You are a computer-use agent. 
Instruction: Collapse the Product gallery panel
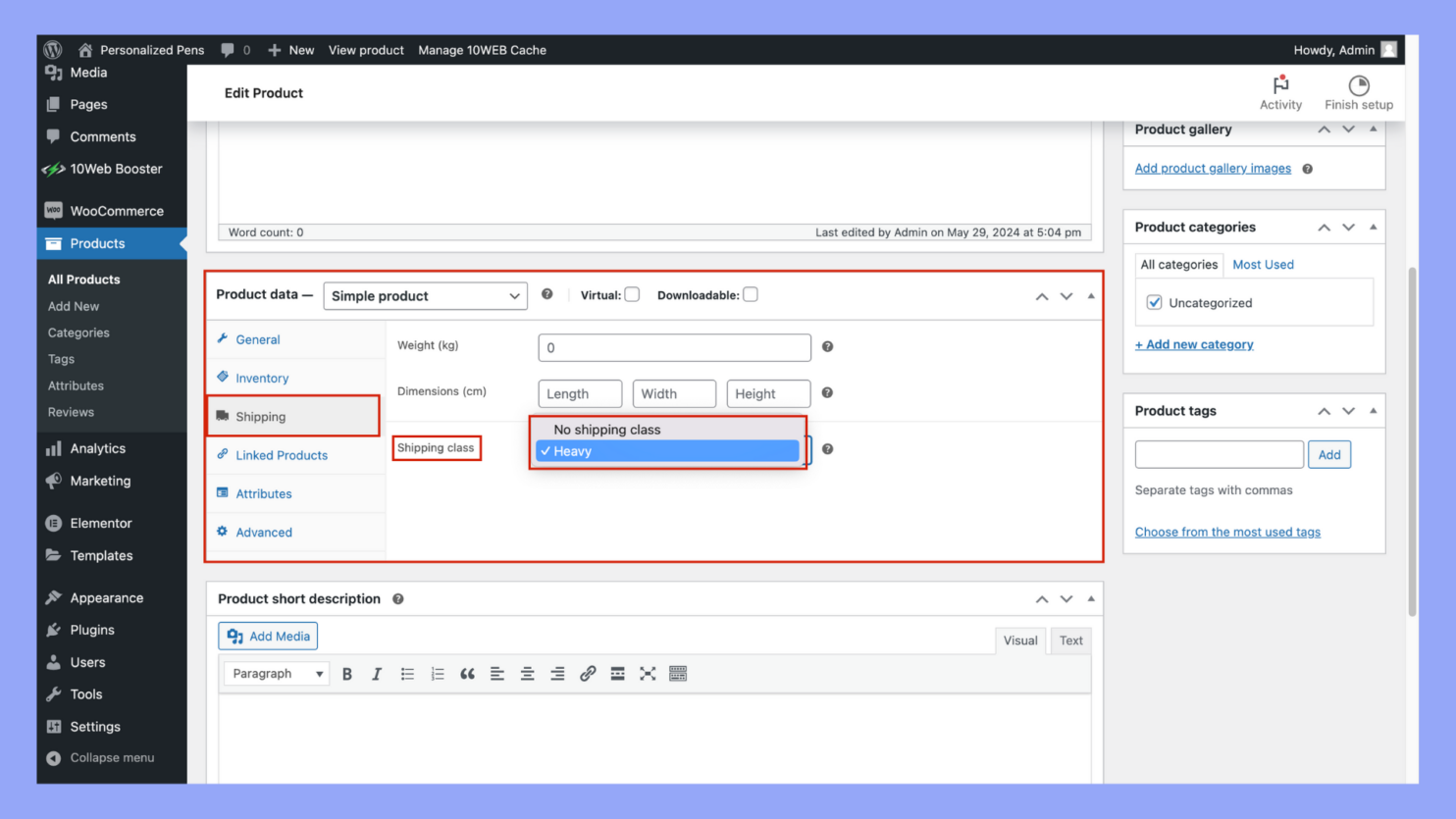(x=1375, y=128)
